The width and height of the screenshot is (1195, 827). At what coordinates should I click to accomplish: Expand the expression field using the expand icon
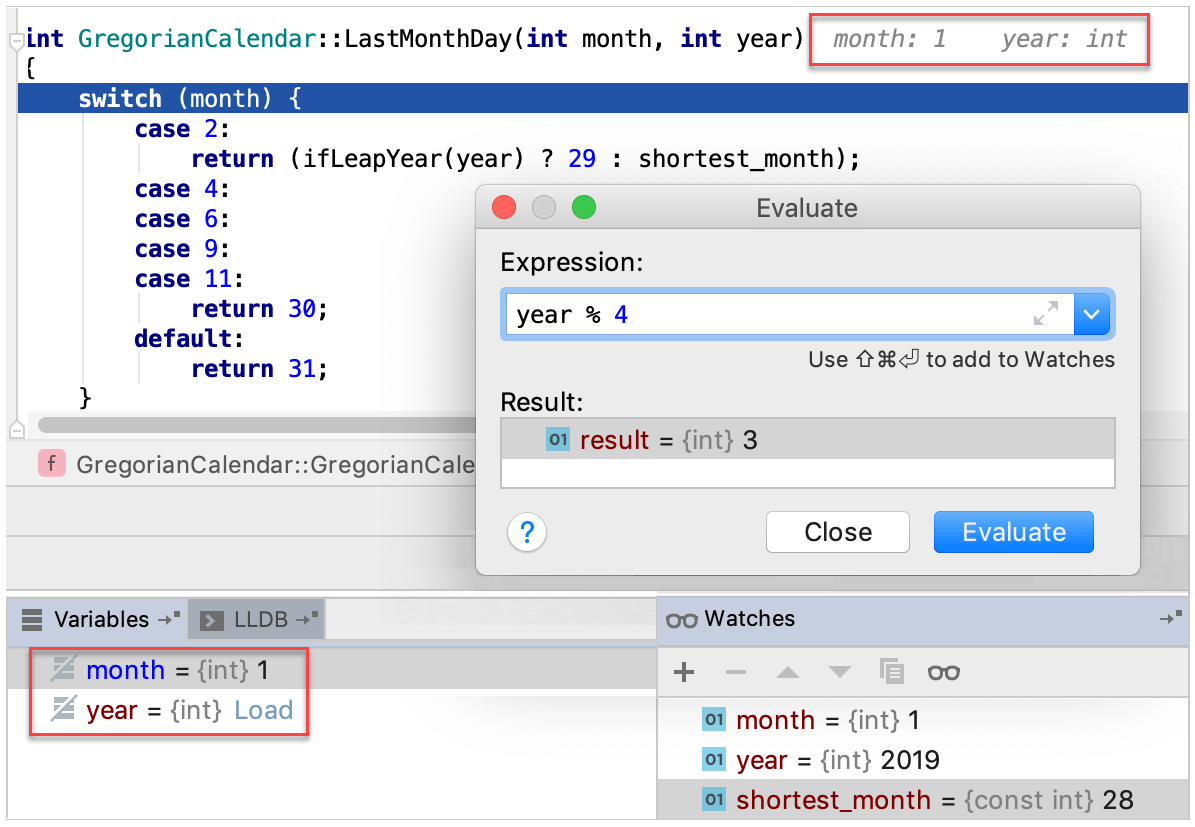[x=1046, y=315]
